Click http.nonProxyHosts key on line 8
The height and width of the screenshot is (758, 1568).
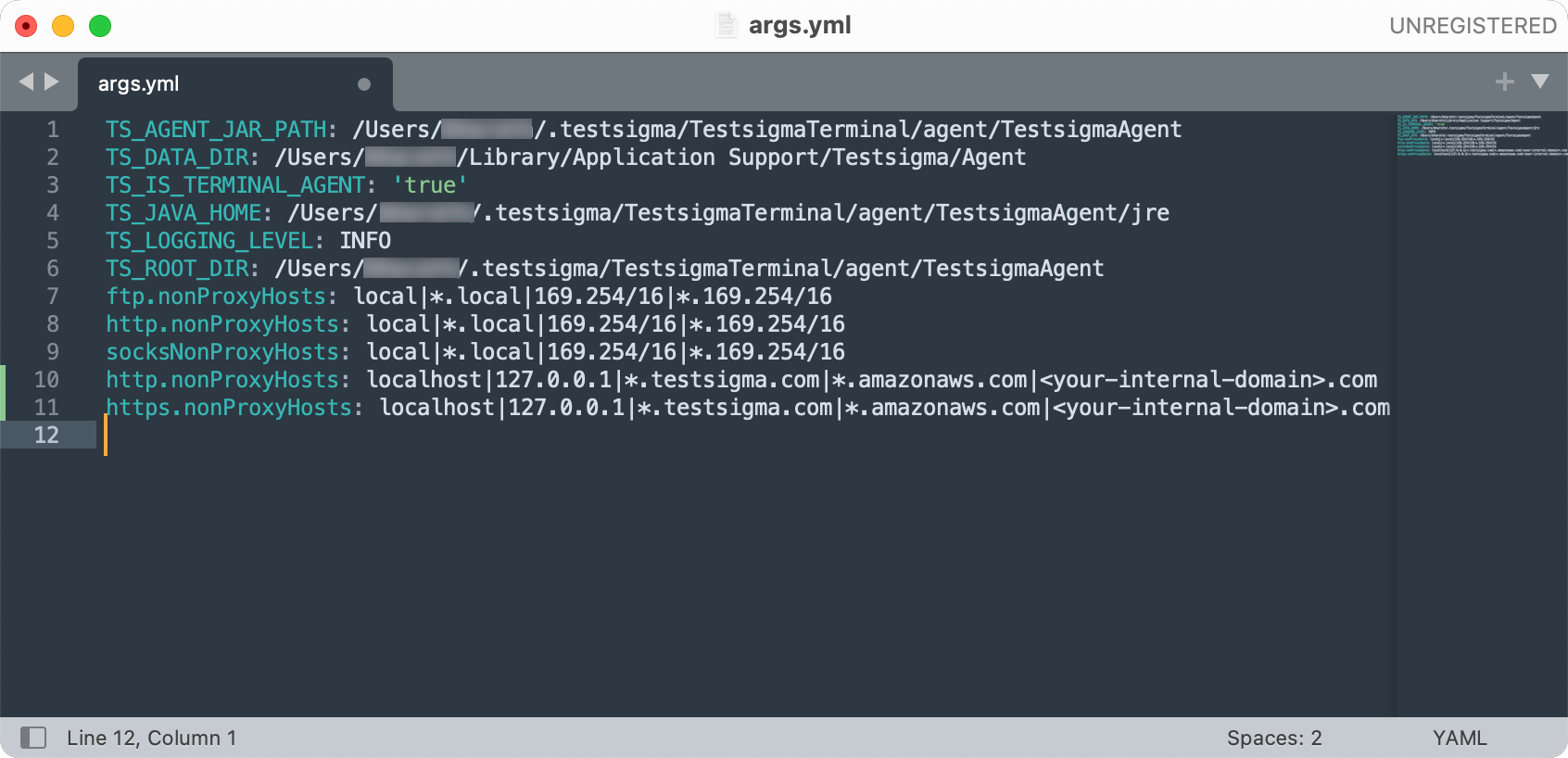222,324
